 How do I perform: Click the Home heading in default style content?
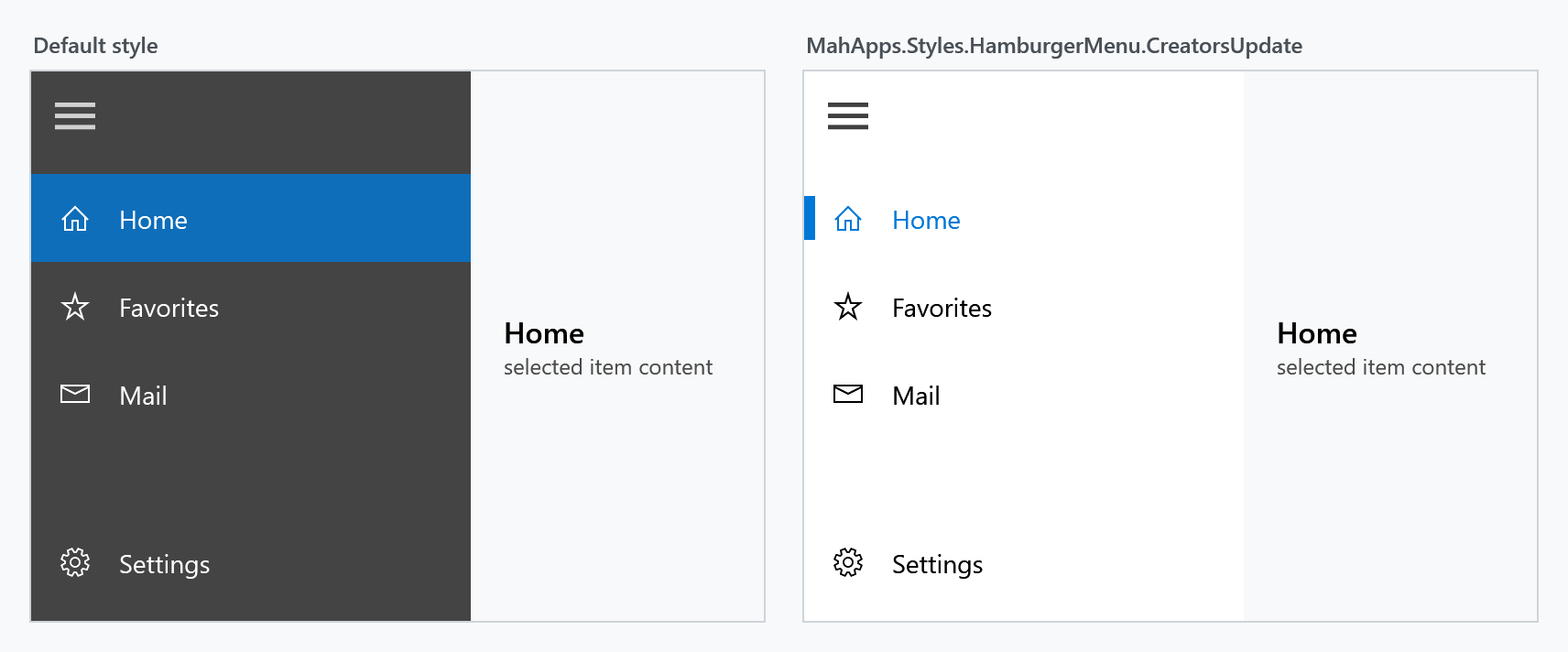pyautogui.click(x=544, y=333)
